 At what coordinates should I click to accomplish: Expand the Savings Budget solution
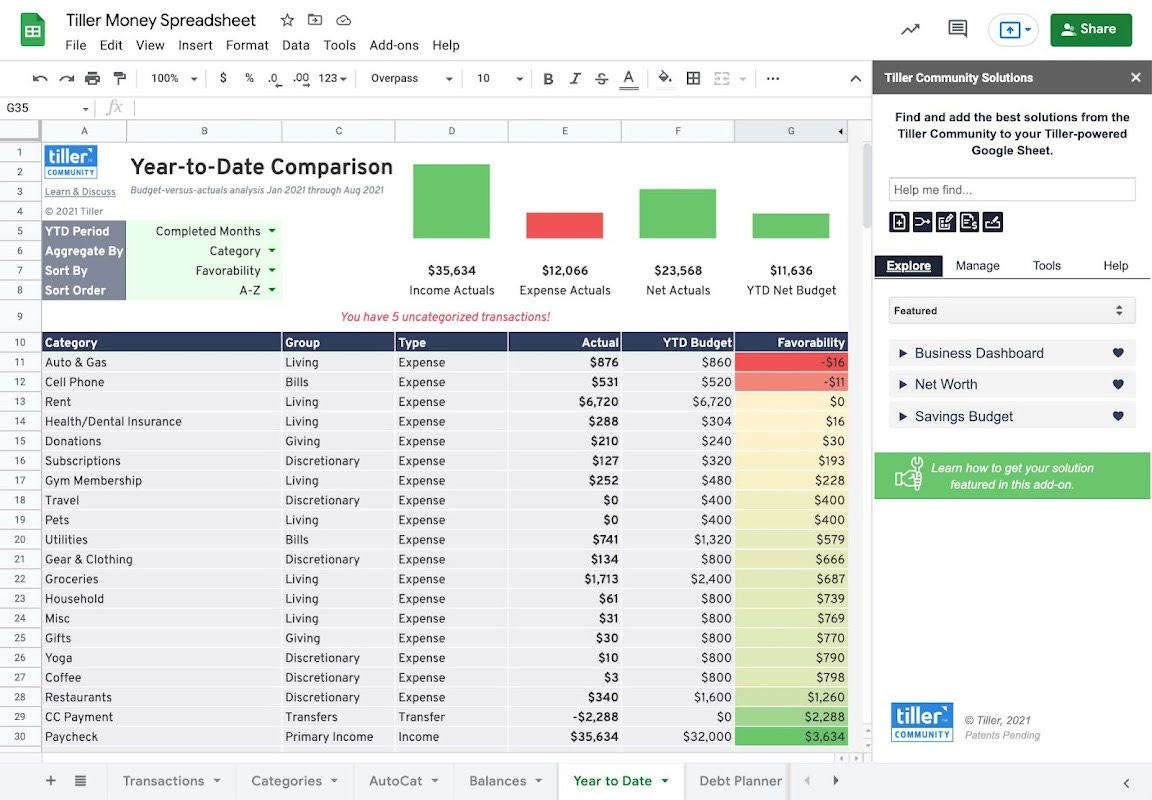[903, 417]
